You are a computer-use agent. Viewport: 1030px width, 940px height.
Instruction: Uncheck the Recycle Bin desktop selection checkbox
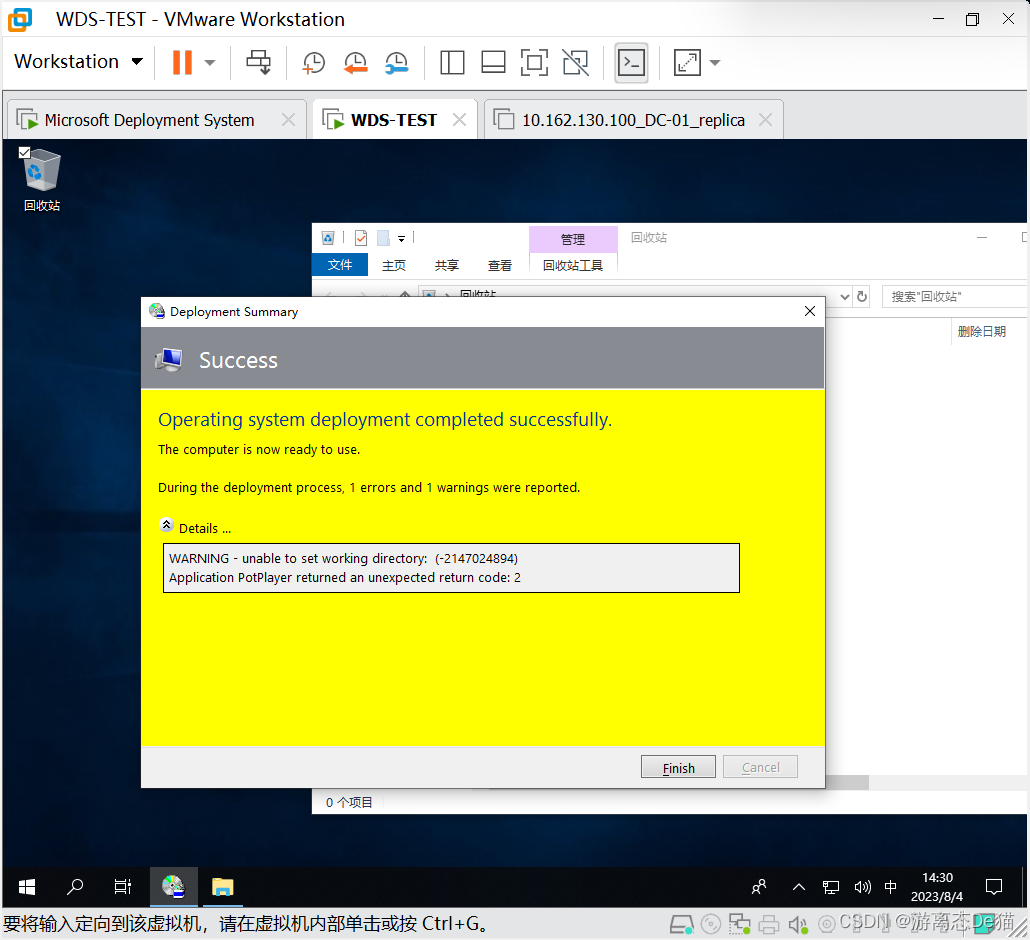click(x=25, y=153)
